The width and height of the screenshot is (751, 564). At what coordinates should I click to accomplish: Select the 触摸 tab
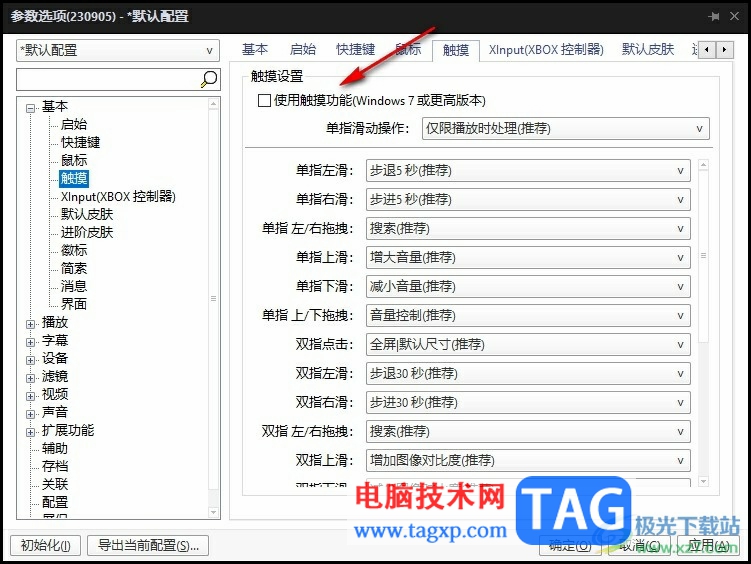coord(455,50)
